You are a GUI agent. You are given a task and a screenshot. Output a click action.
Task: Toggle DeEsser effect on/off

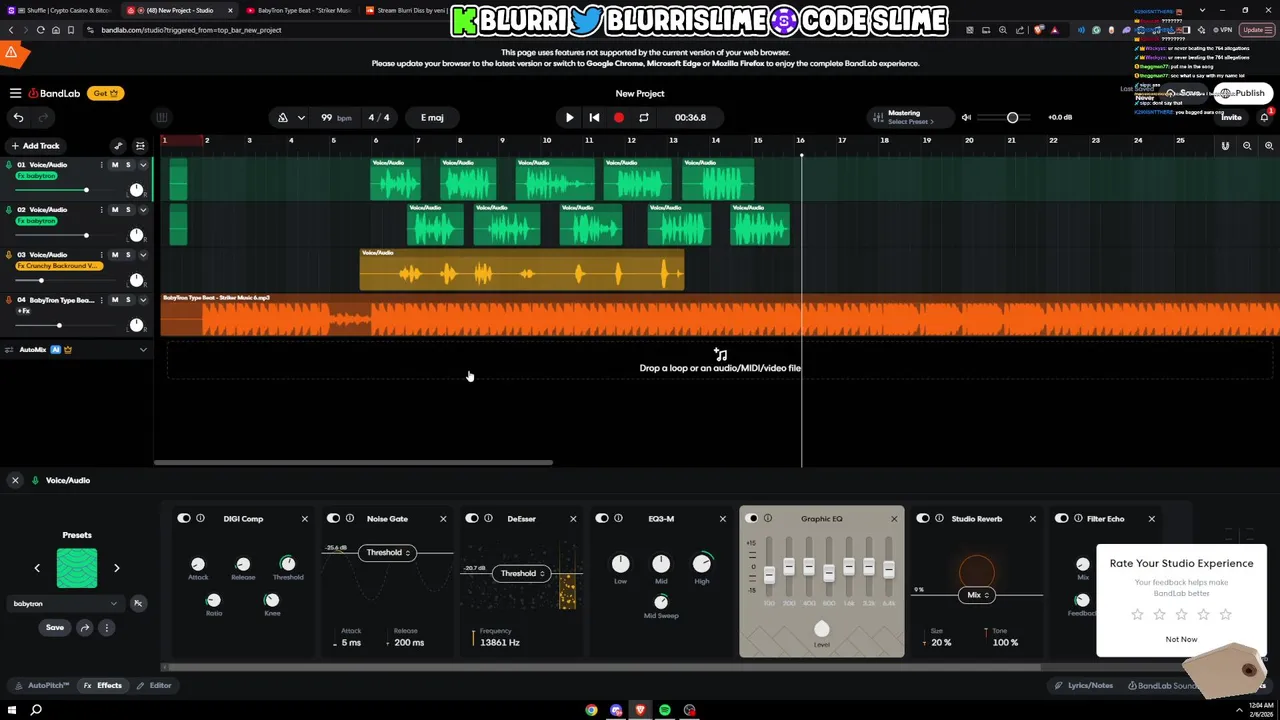pyautogui.click(x=472, y=518)
